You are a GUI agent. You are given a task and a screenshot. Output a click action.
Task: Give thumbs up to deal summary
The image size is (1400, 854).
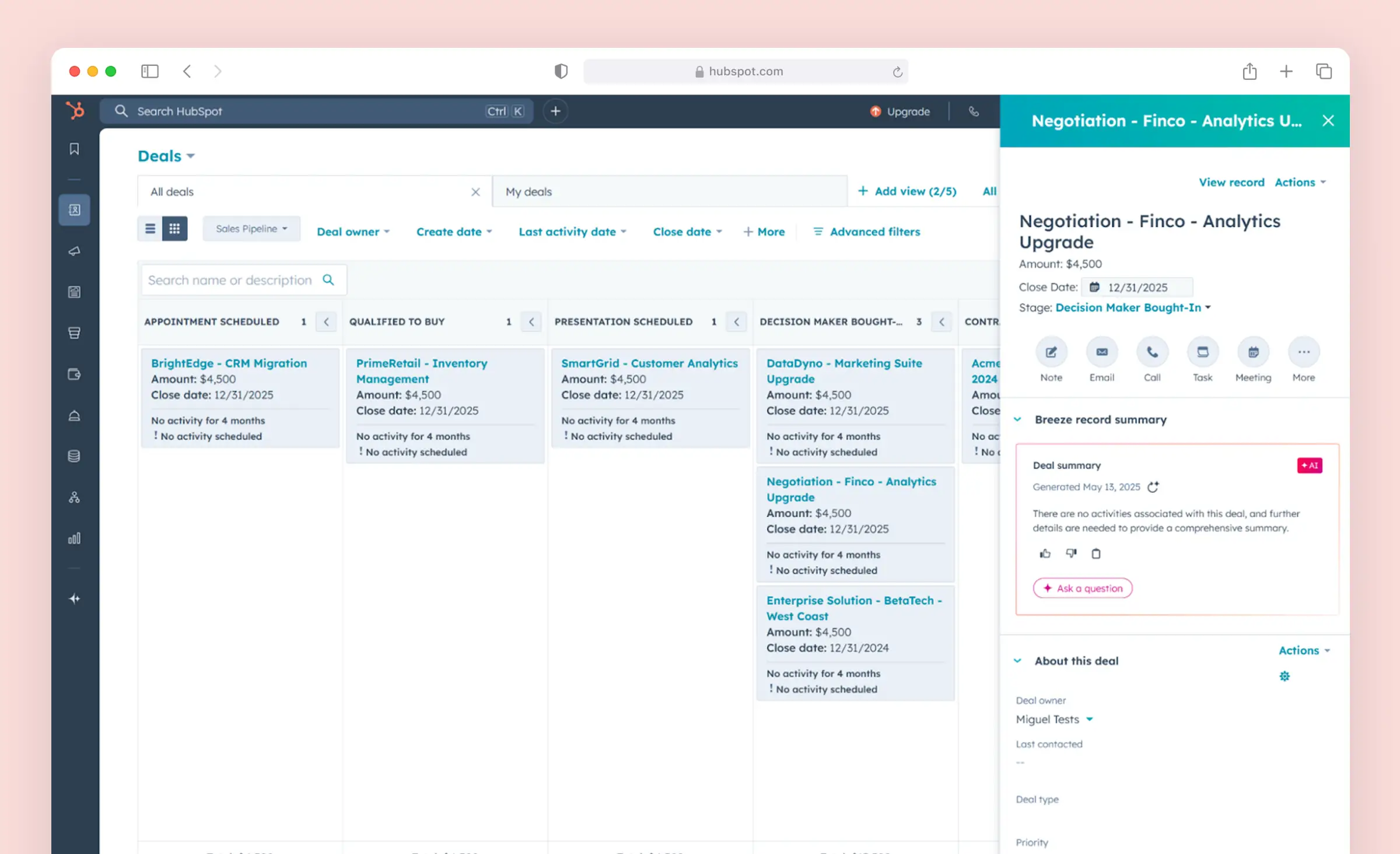1045,554
